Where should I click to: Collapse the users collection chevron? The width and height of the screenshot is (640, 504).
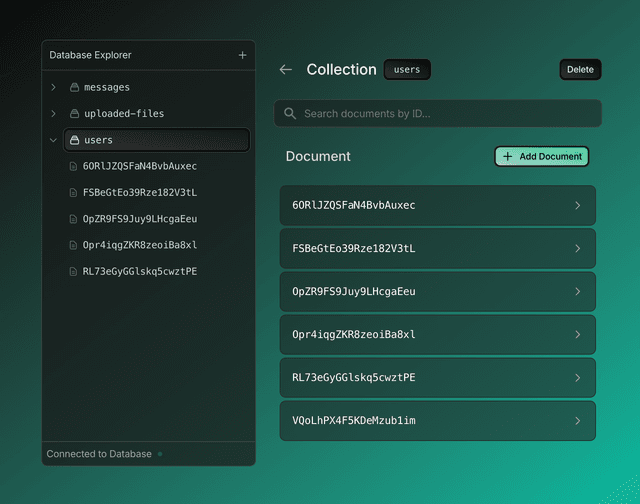click(53, 140)
